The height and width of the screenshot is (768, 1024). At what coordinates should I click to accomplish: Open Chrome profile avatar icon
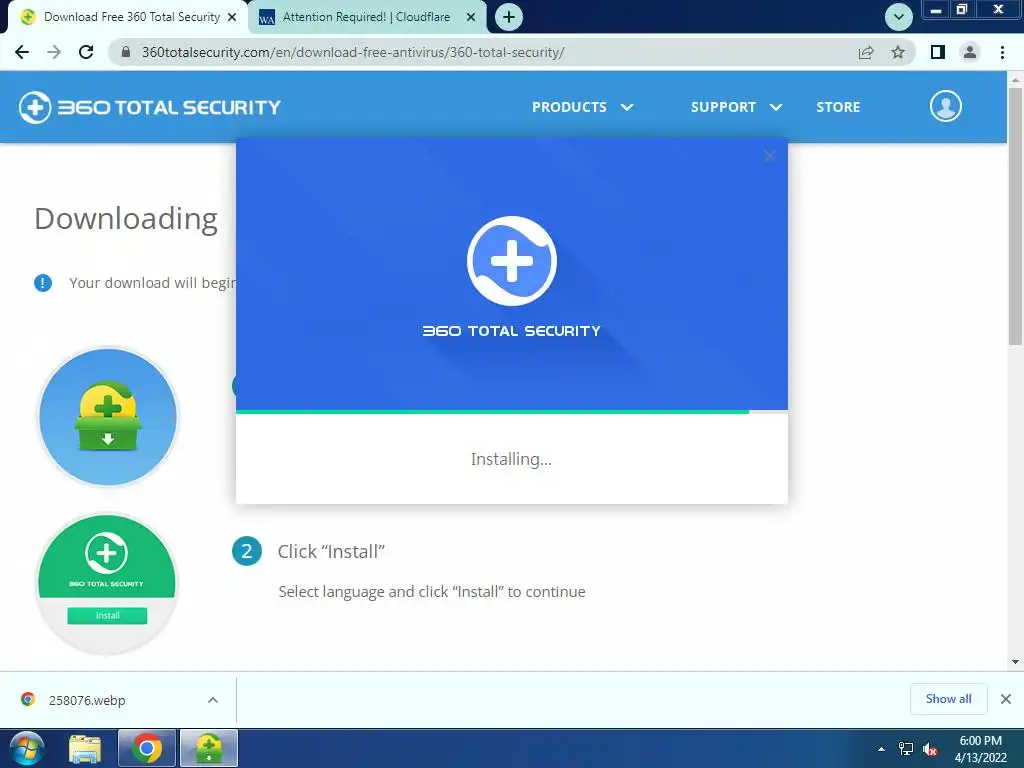click(970, 52)
